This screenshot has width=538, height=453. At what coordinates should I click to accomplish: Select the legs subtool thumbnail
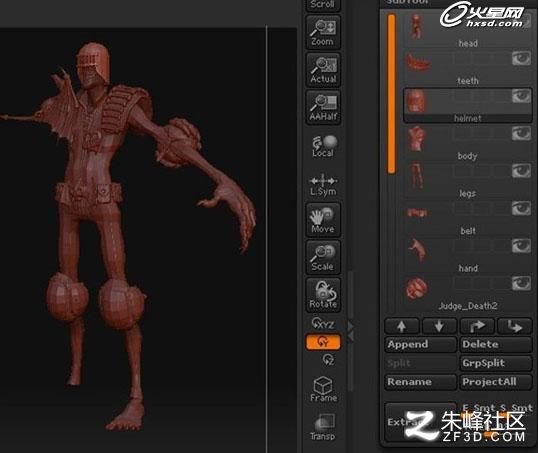[416, 176]
